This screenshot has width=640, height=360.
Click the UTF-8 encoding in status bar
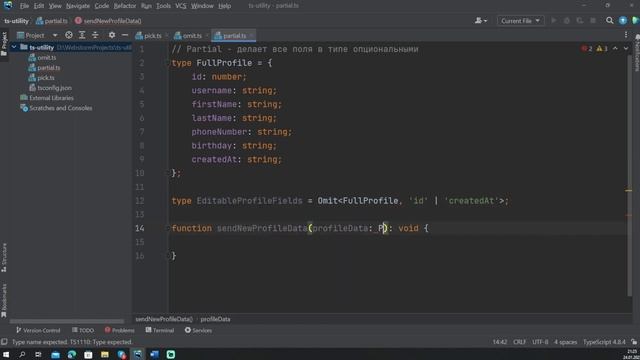point(540,342)
